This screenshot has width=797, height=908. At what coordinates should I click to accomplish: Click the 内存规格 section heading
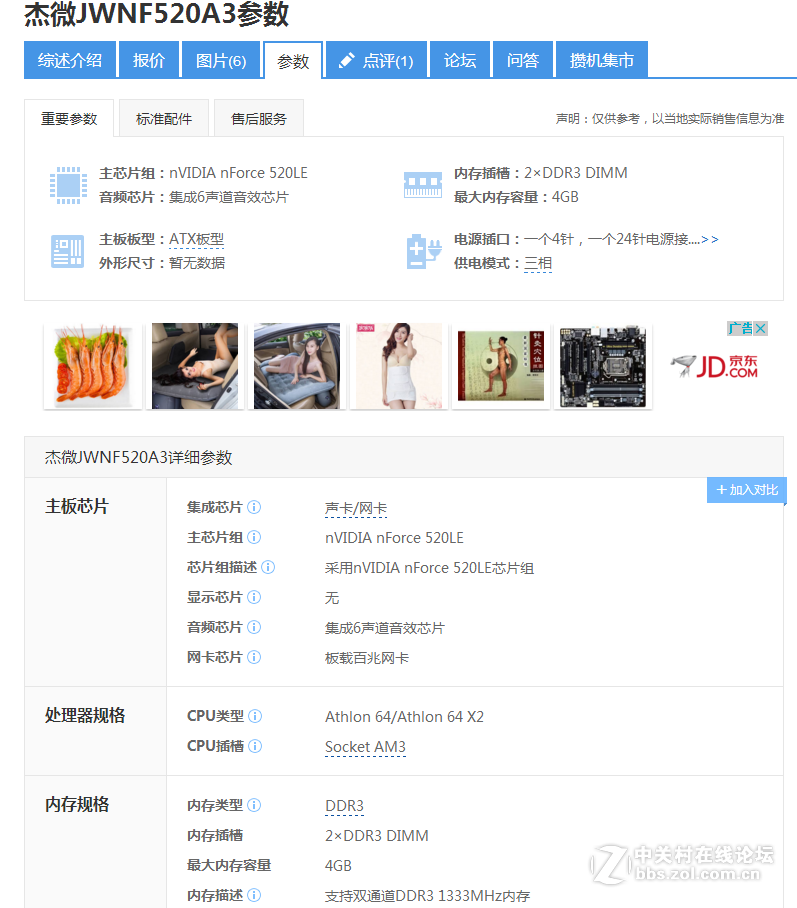tap(77, 804)
